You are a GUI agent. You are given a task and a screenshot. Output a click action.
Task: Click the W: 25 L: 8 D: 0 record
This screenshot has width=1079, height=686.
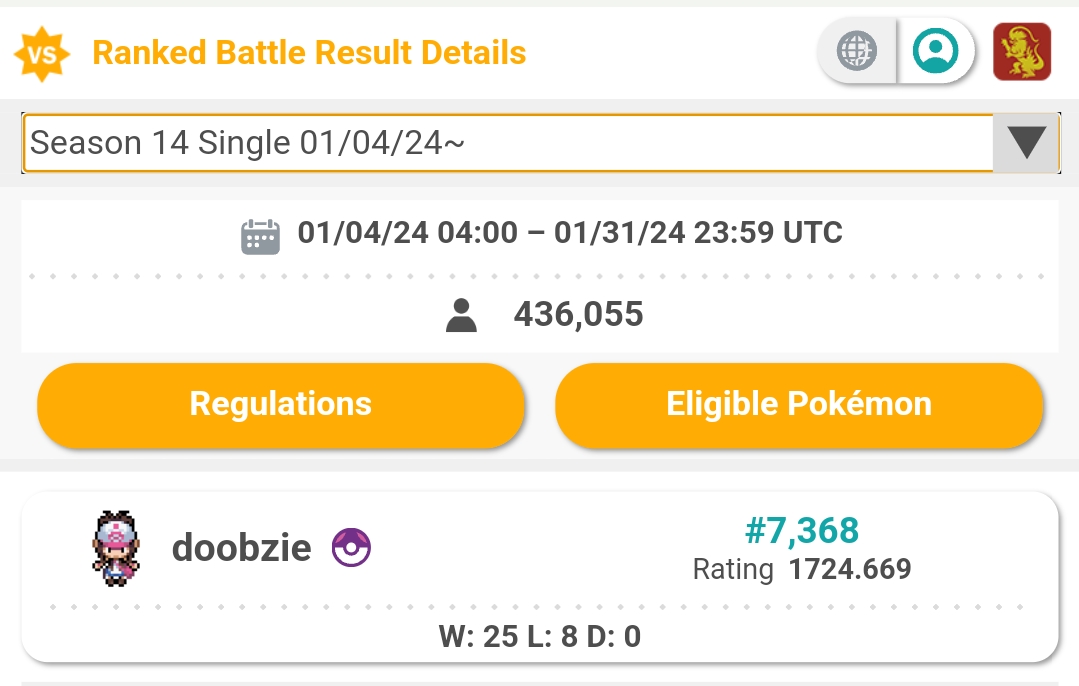pyautogui.click(x=540, y=636)
